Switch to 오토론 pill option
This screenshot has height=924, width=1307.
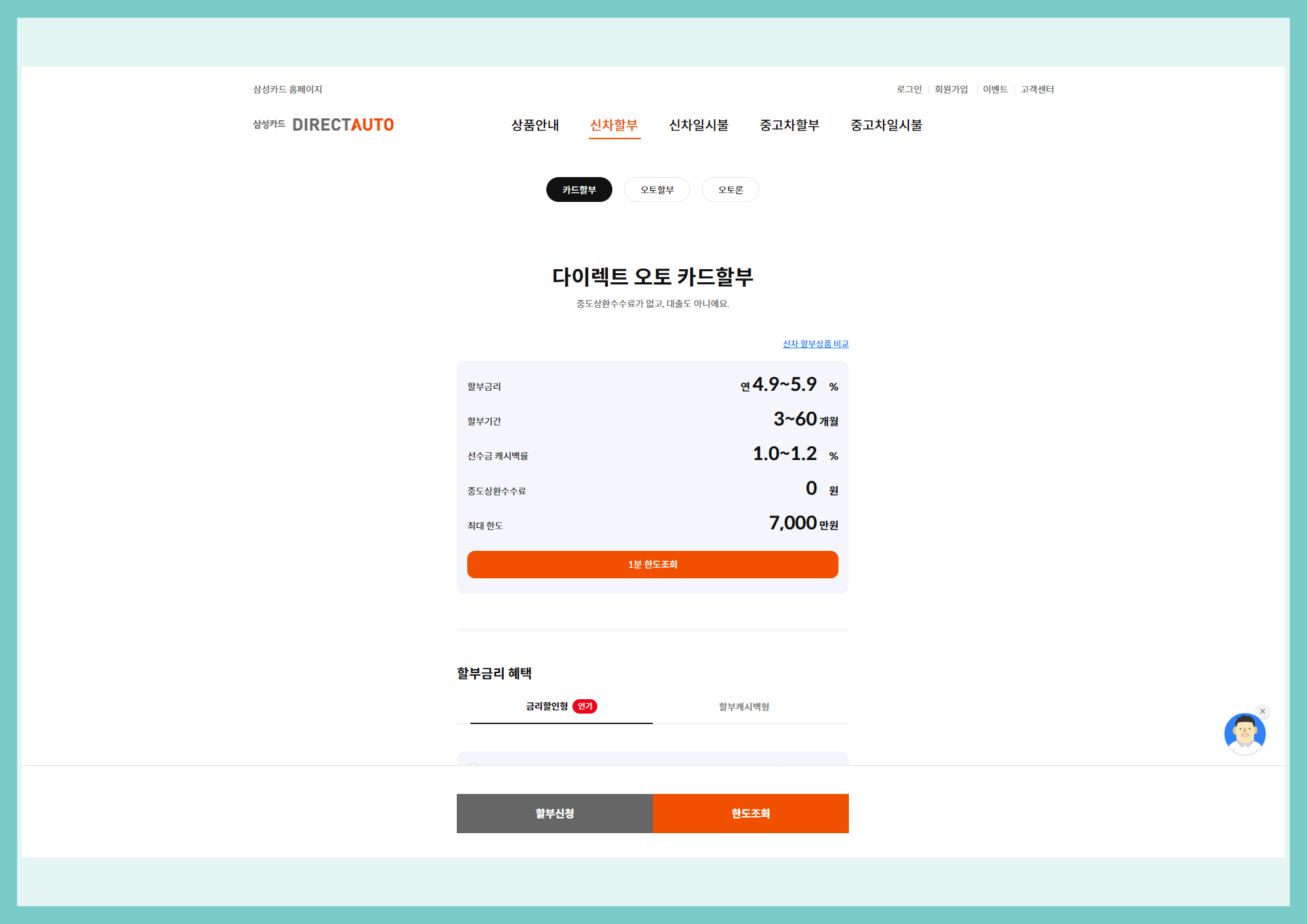click(731, 190)
